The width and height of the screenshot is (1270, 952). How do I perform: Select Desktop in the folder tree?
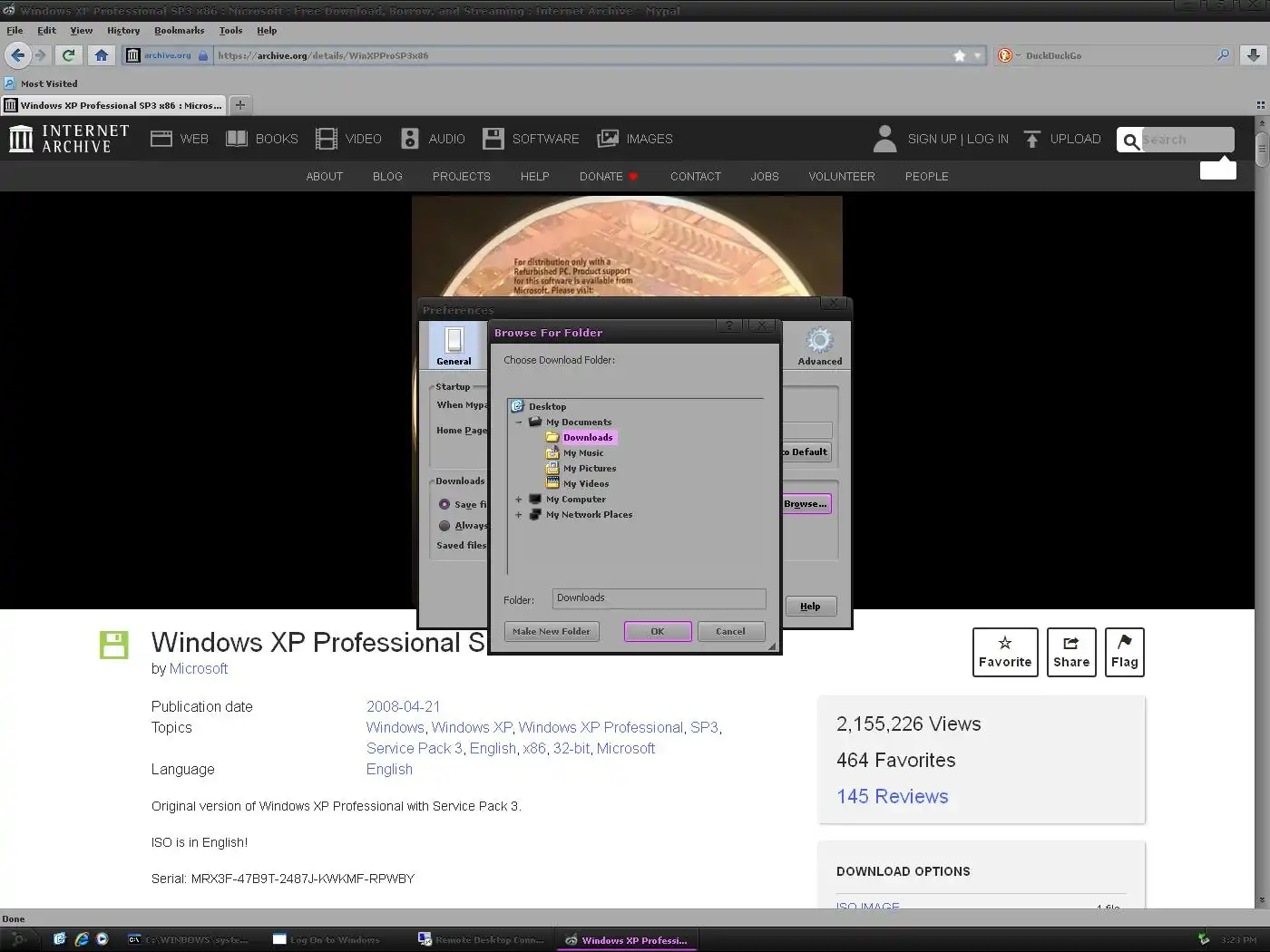(x=547, y=406)
